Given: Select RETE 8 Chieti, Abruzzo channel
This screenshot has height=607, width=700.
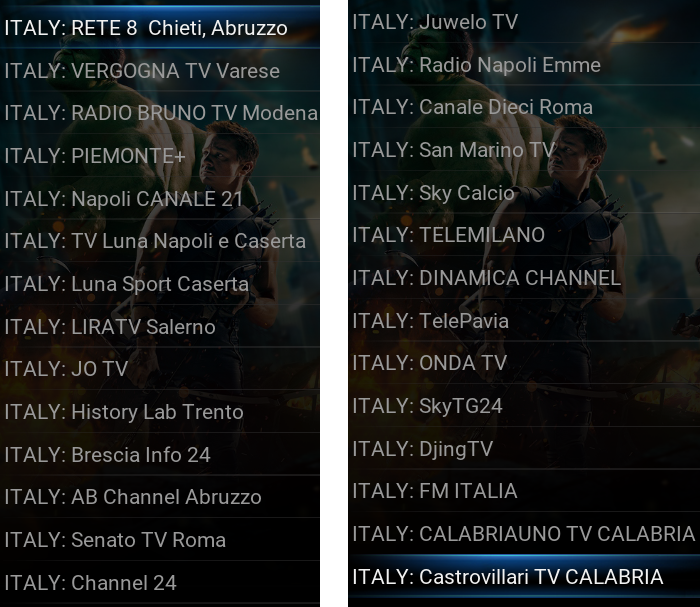Looking at the screenshot, I should (159, 28).
